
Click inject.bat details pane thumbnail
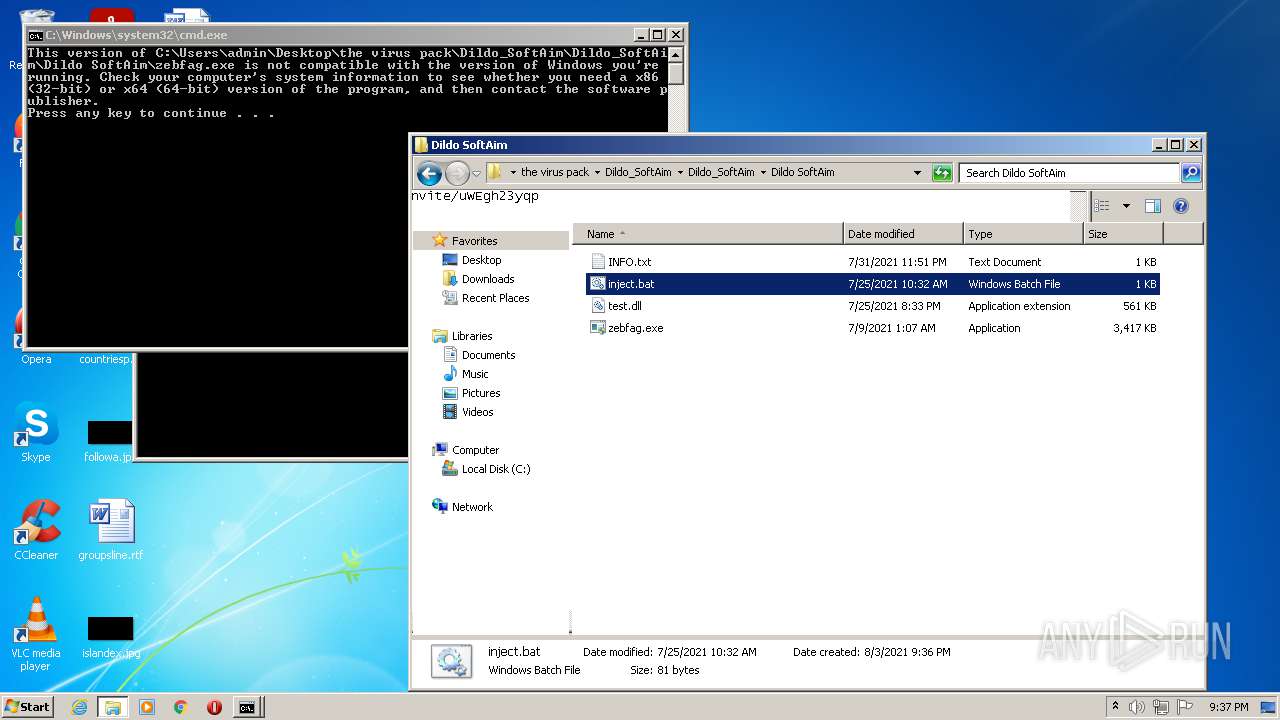click(451, 661)
